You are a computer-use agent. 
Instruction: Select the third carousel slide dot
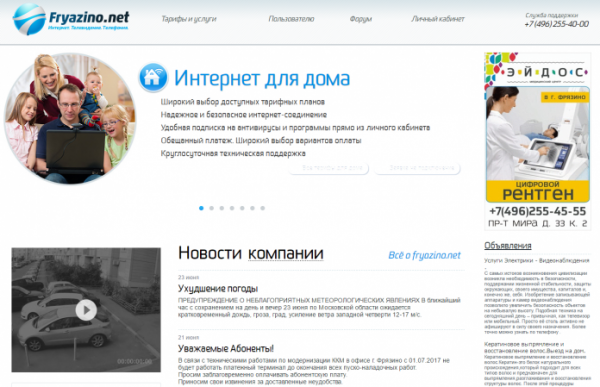tap(222, 208)
